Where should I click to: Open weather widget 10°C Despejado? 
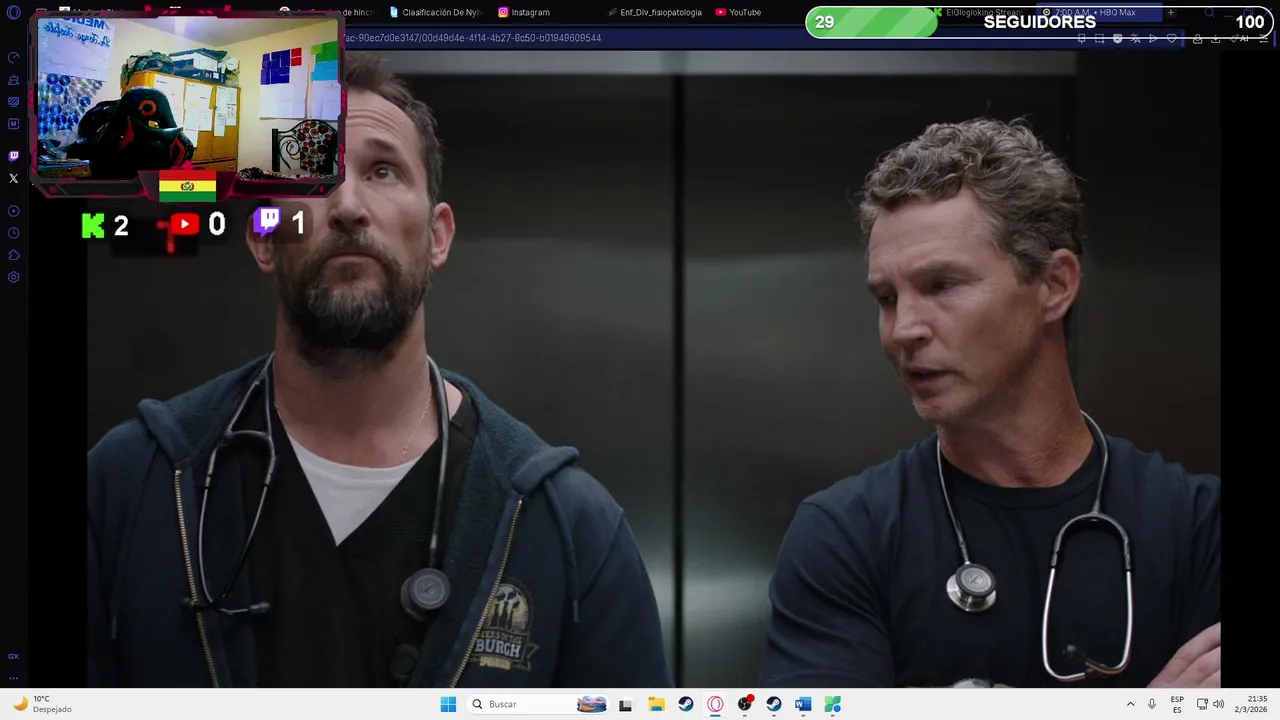pyautogui.click(x=41, y=704)
